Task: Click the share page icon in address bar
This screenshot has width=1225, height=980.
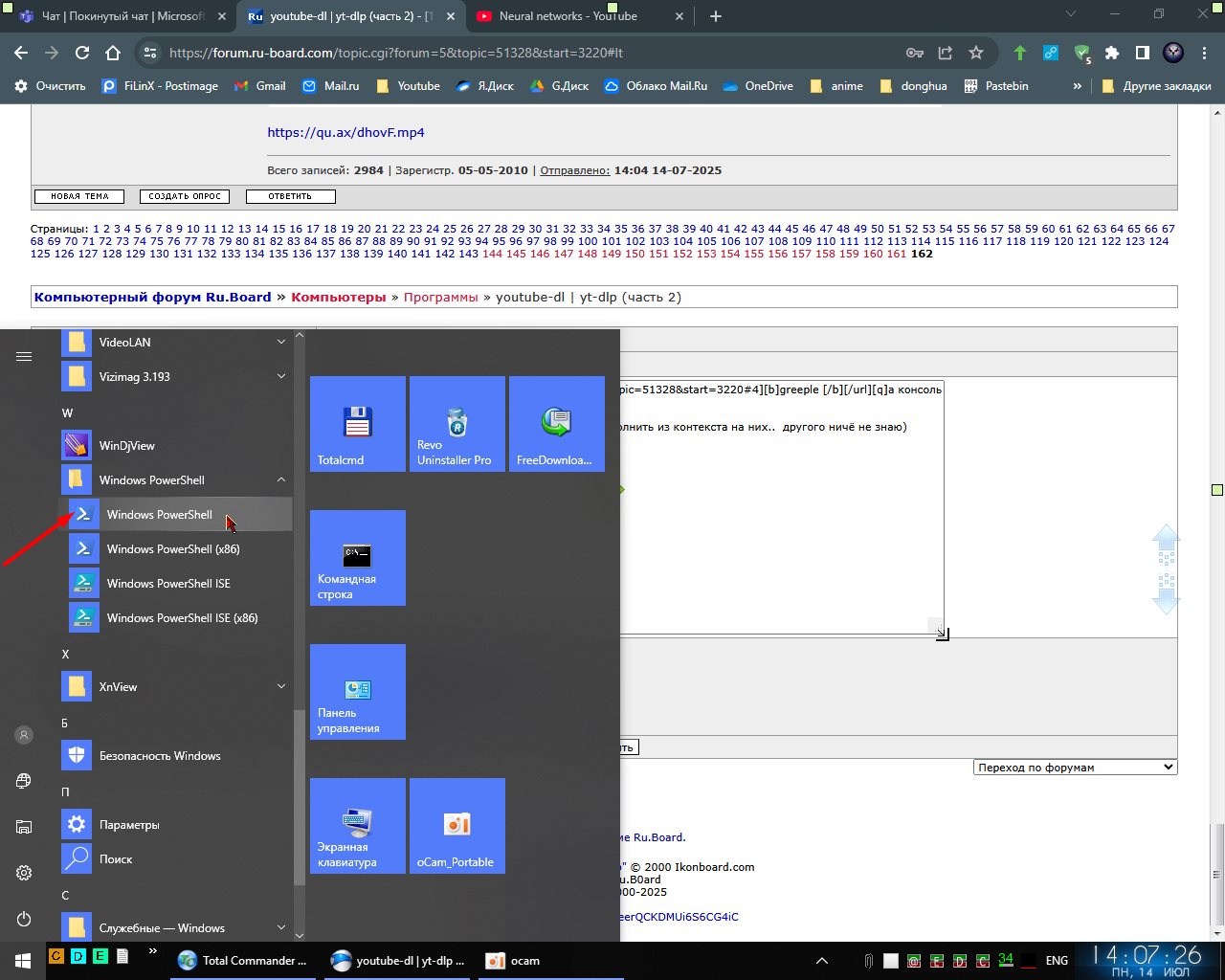Action: click(946, 53)
